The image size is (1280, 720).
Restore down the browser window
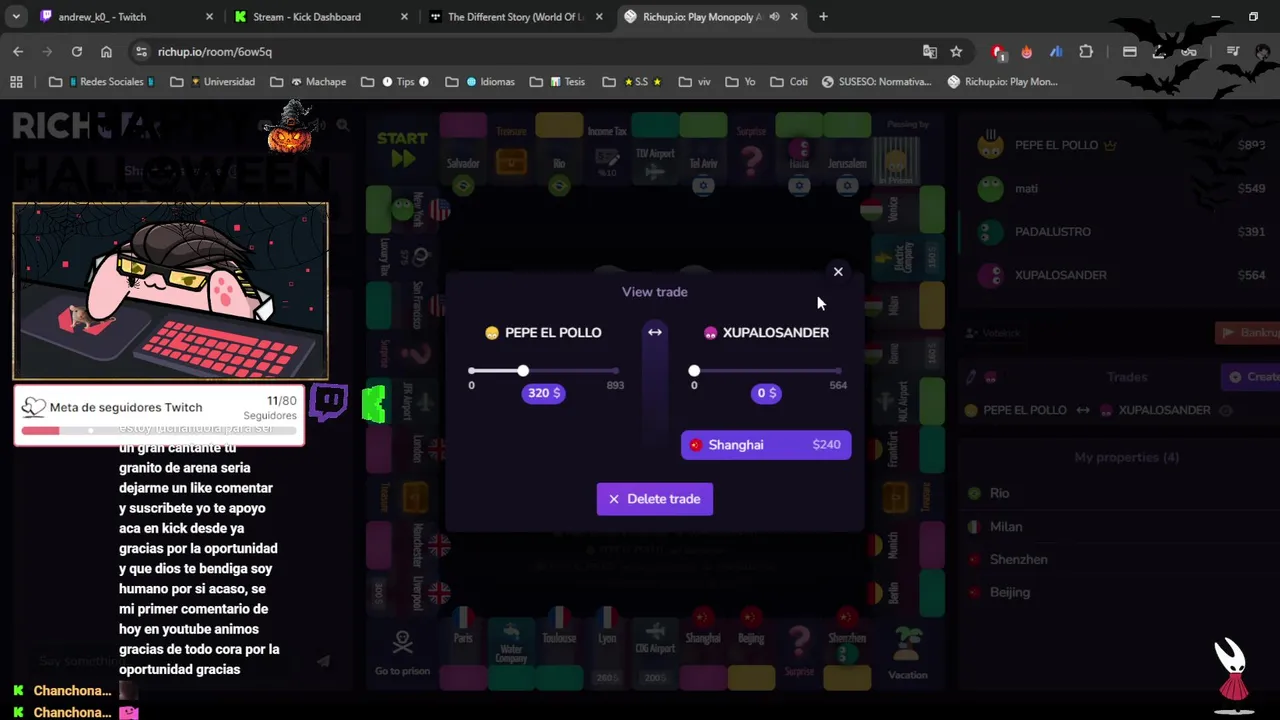pos(1253,17)
